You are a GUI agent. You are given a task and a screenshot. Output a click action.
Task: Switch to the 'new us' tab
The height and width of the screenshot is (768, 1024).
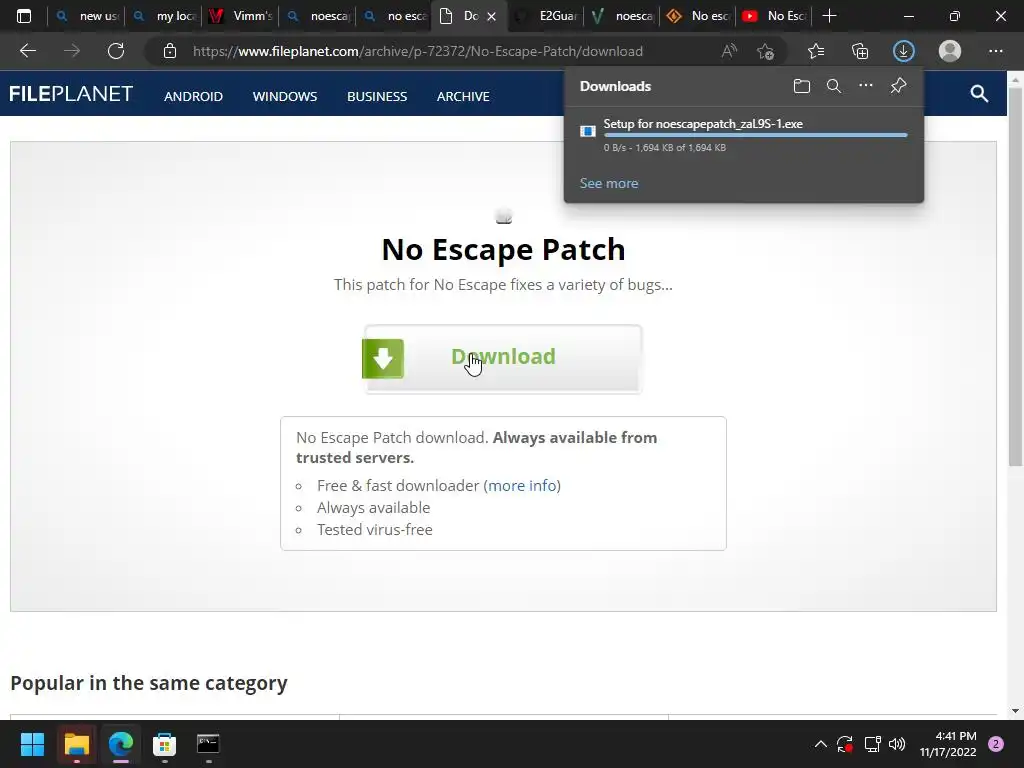[88, 16]
